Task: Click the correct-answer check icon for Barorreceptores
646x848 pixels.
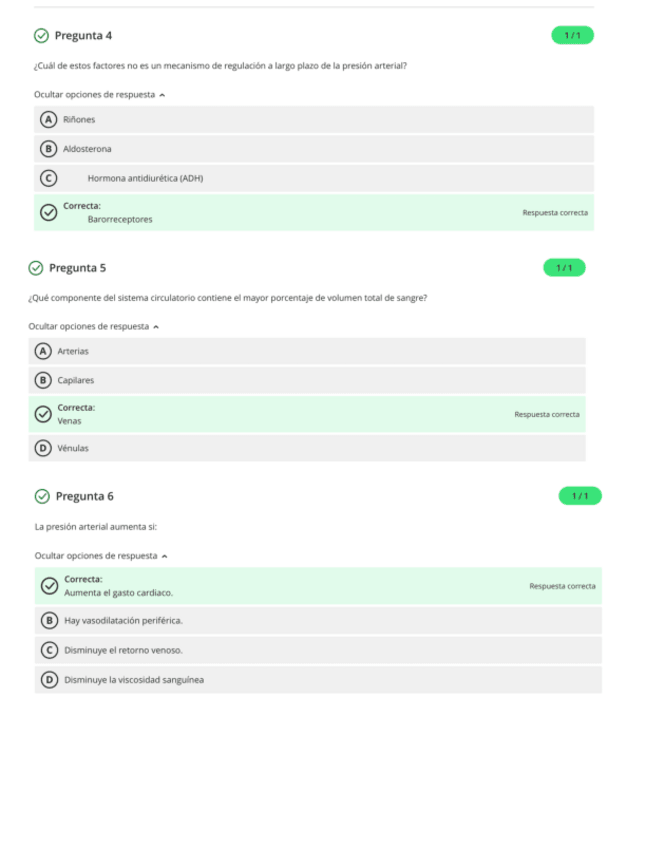Action: point(48,212)
